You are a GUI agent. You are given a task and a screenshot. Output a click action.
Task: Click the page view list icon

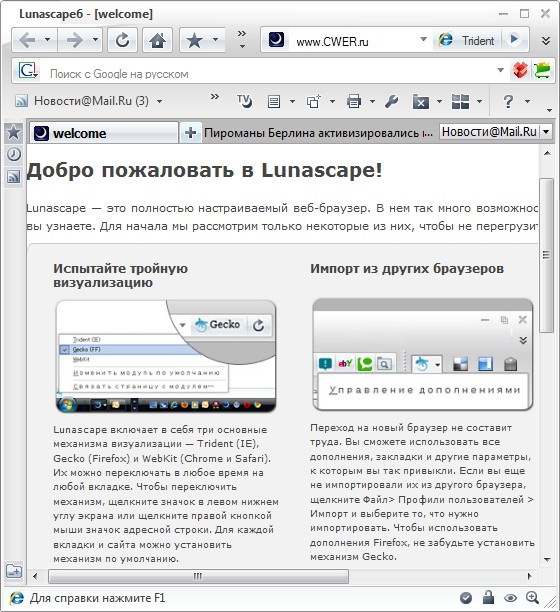pos(274,102)
